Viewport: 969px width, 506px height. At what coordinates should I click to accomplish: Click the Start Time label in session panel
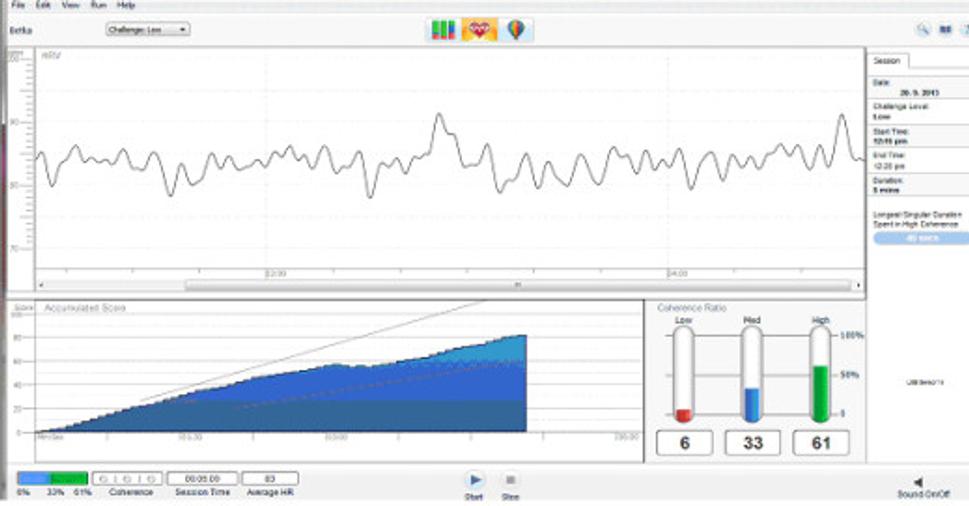click(x=891, y=132)
